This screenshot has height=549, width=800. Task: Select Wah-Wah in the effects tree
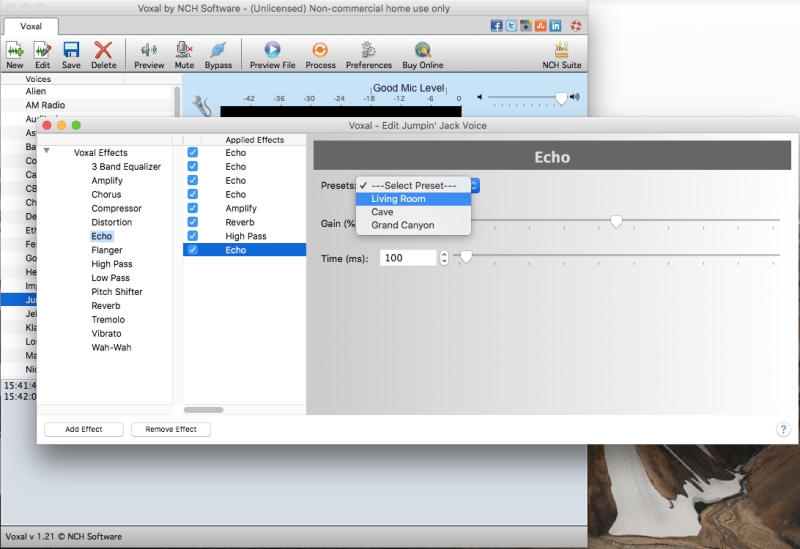point(111,347)
